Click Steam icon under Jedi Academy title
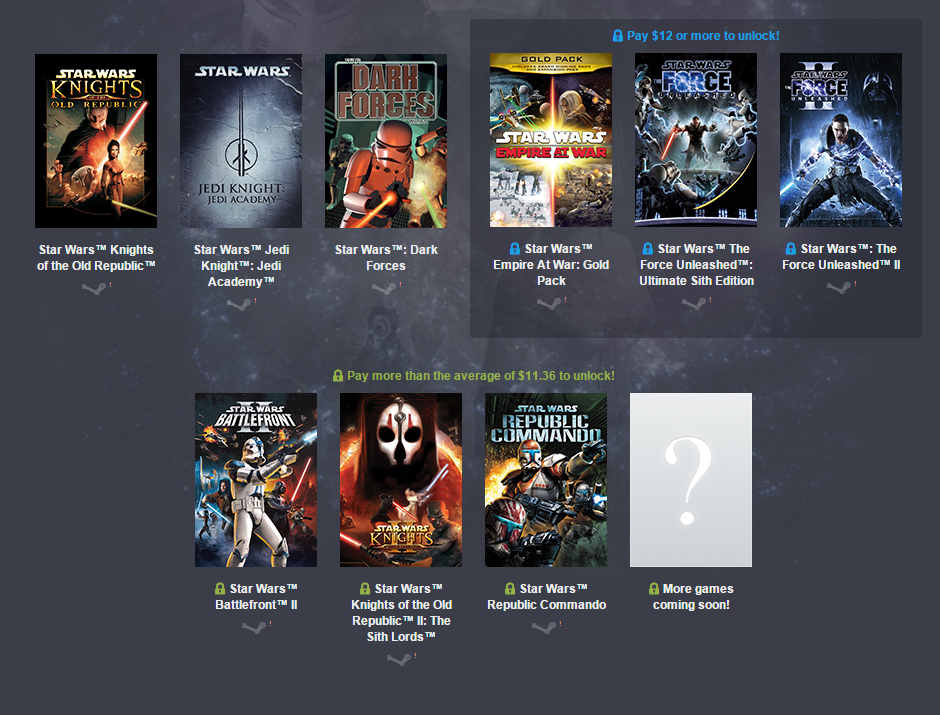Screen dimensions: 940x715 tap(239, 305)
